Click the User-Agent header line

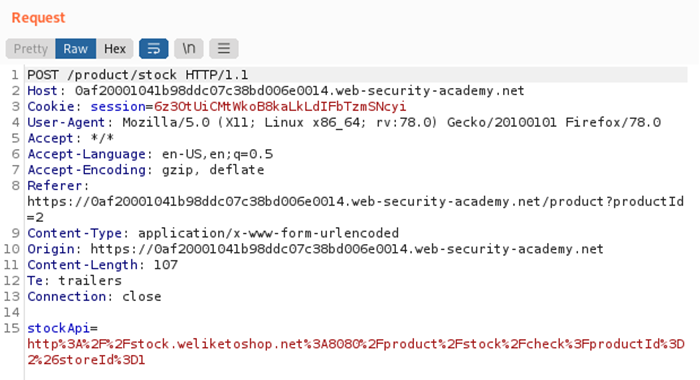(344, 122)
